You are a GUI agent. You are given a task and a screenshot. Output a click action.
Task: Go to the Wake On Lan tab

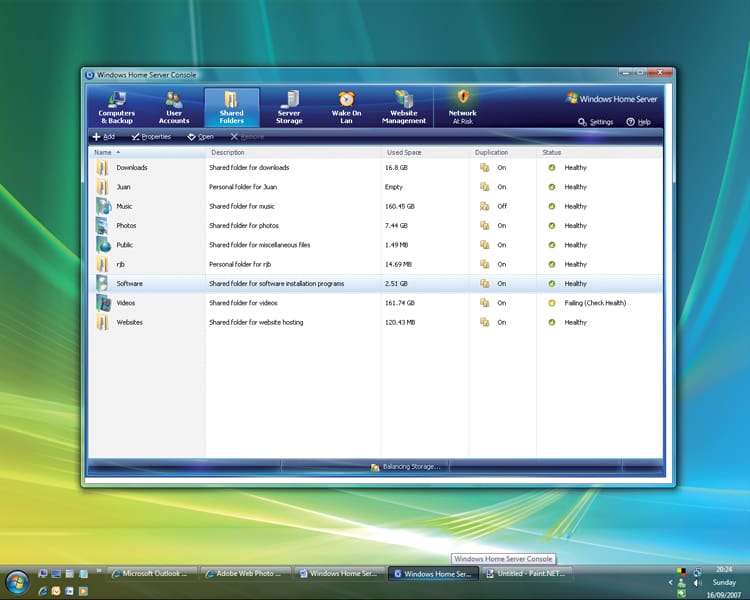[346, 108]
